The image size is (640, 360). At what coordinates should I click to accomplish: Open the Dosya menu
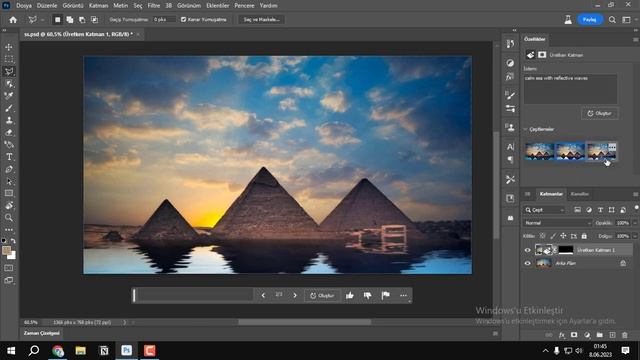24,6
